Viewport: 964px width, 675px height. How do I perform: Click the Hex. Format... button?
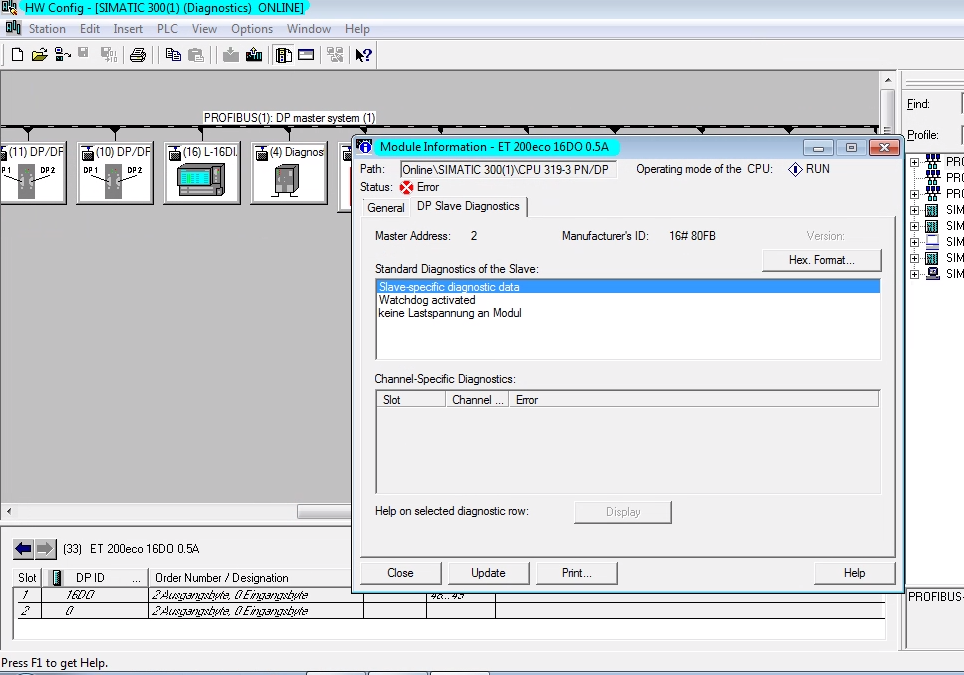click(x=821, y=260)
